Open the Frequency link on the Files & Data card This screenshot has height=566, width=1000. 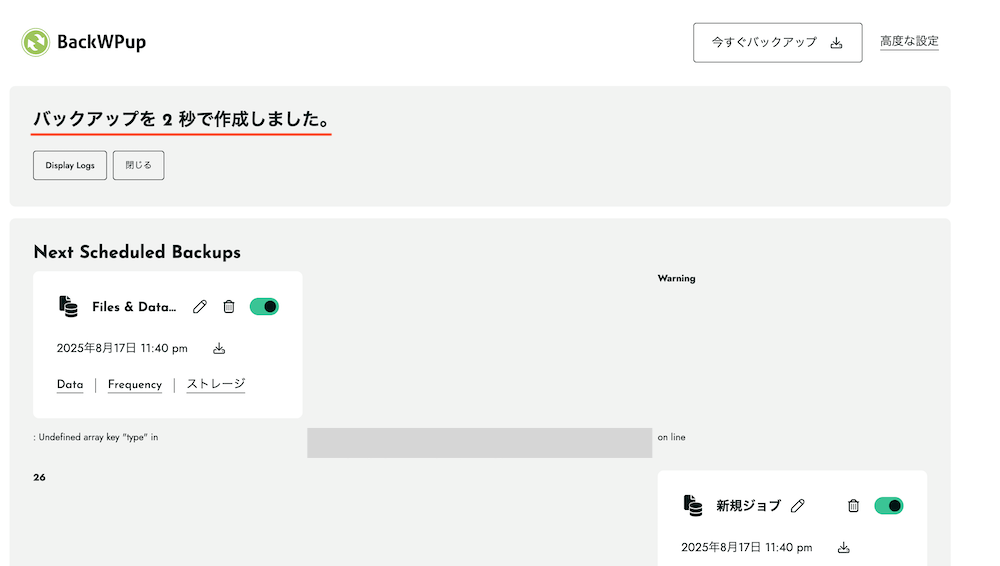pyautogui.click(x=135, y=385)
